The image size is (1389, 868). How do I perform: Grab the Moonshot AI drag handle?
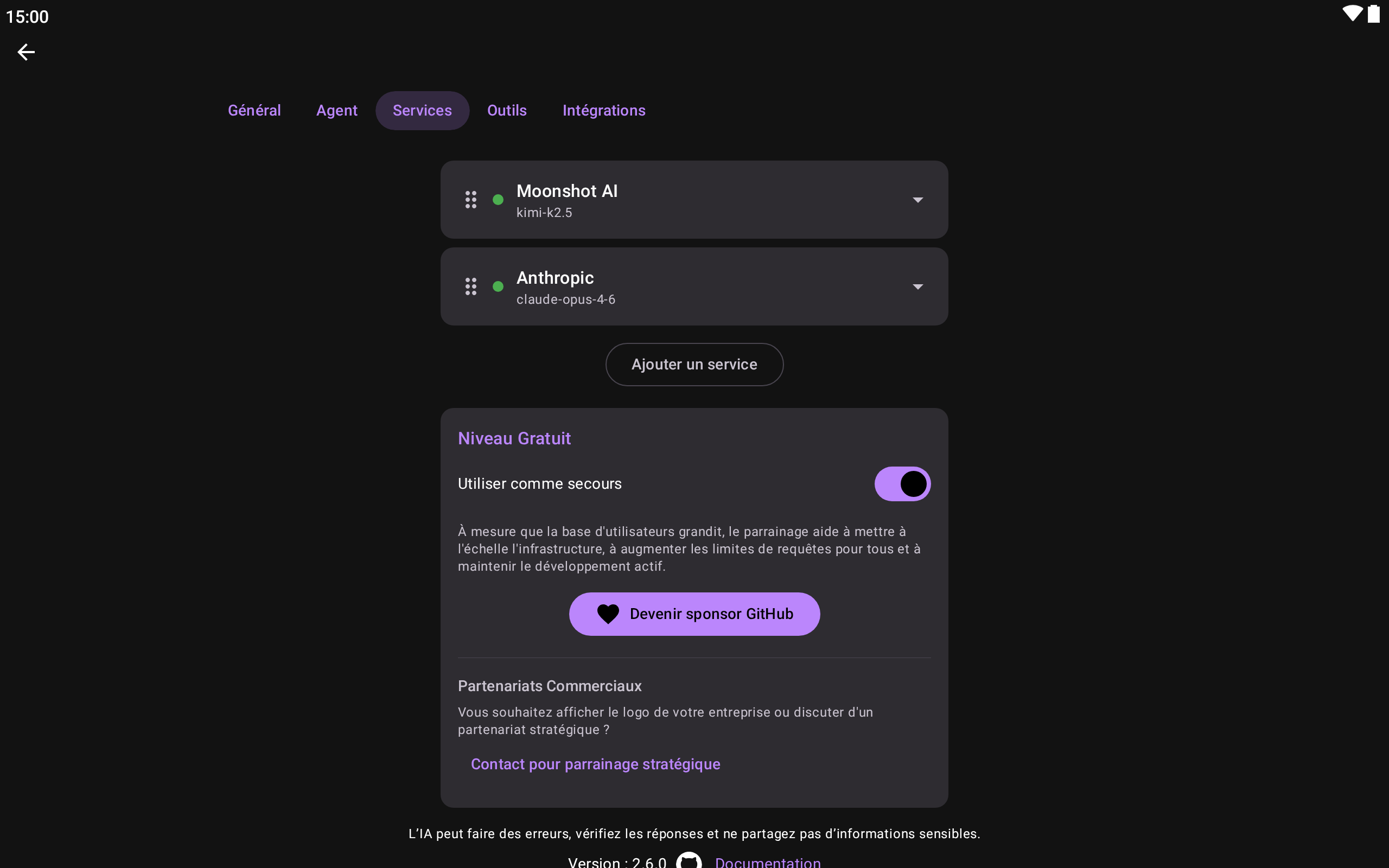pyautogui.click(x=470, y=200)
